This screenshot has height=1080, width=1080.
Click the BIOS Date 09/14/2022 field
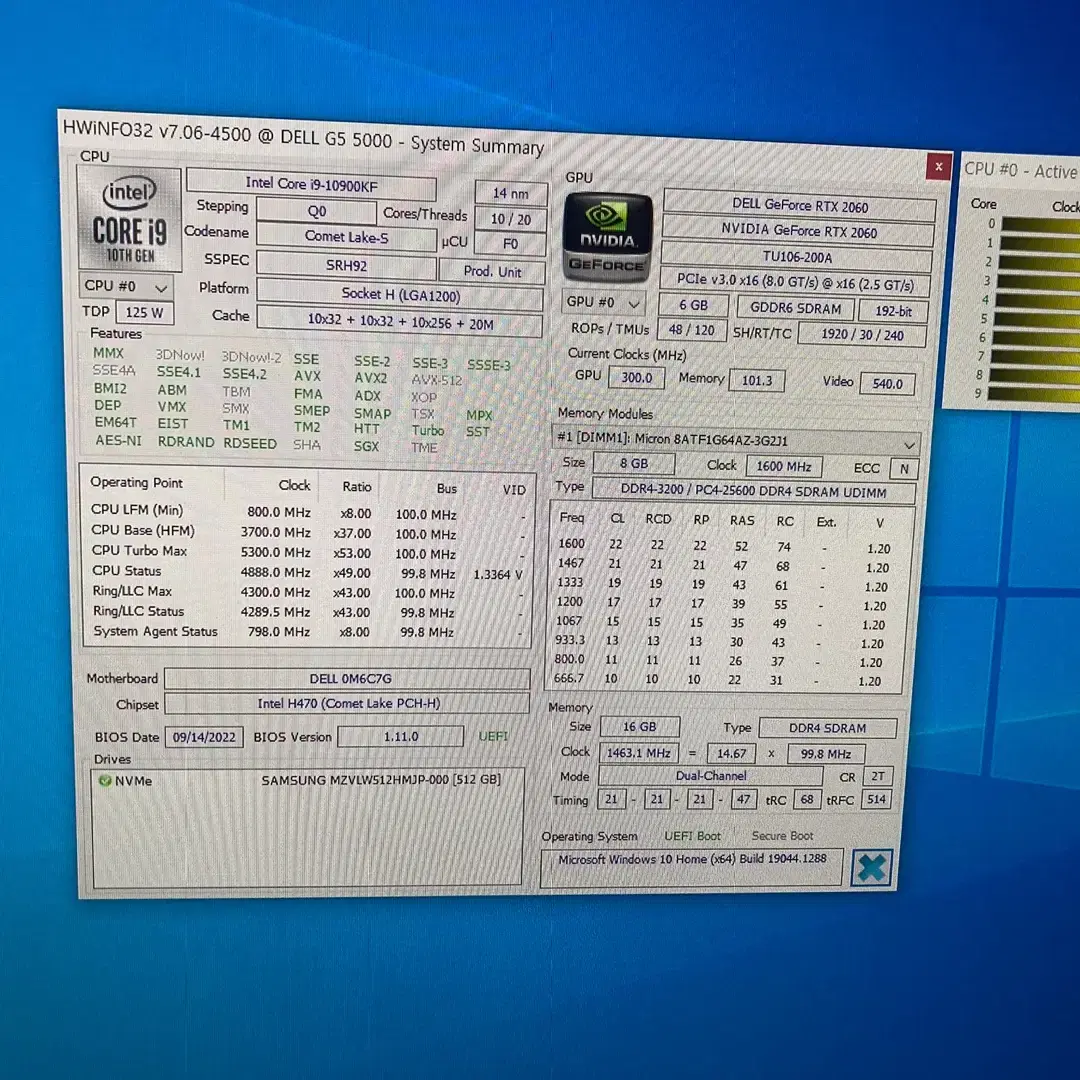[x=204, y=737]
